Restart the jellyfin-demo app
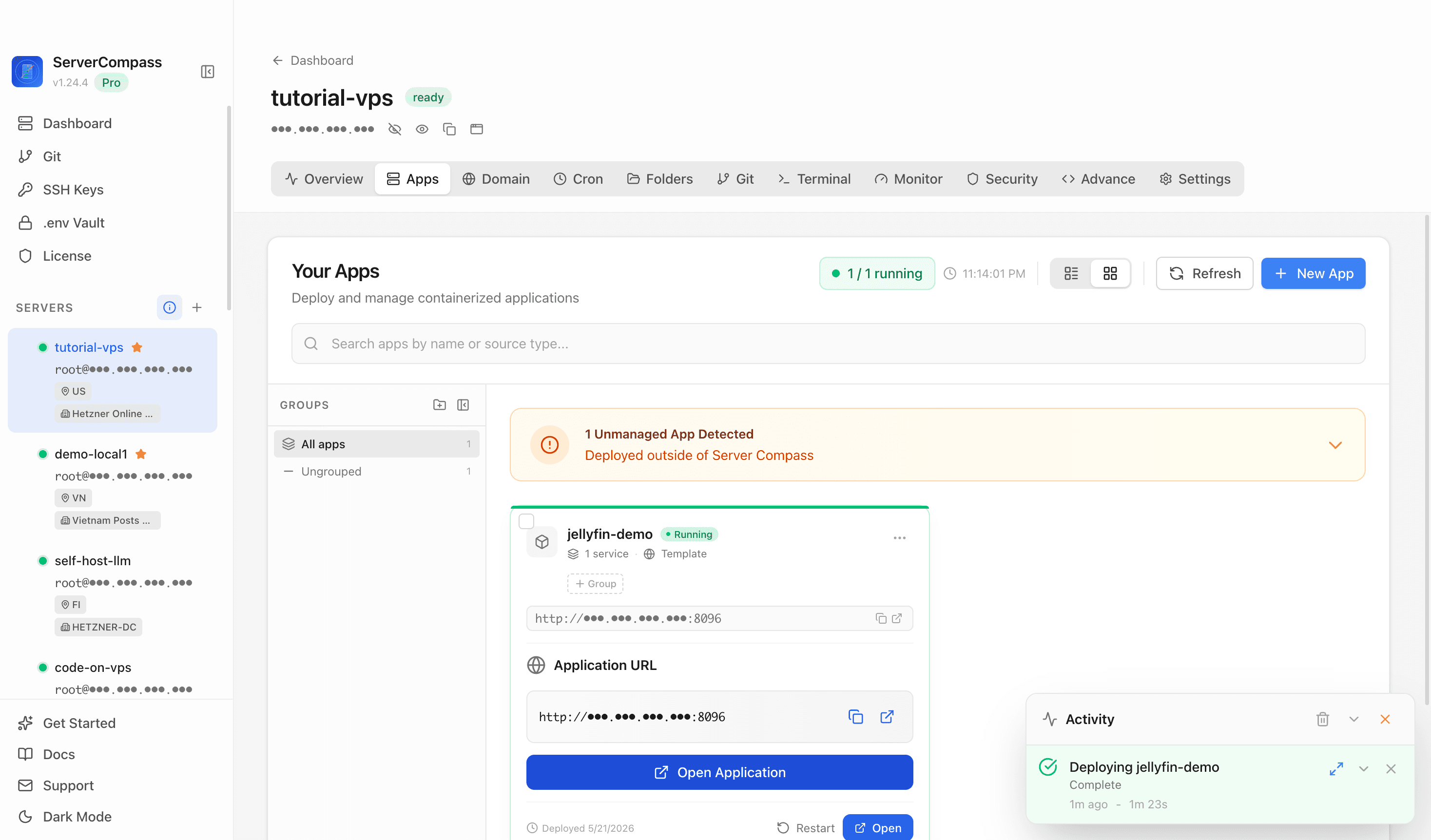The image size is (1431, 840). click(x=805, y=828)
